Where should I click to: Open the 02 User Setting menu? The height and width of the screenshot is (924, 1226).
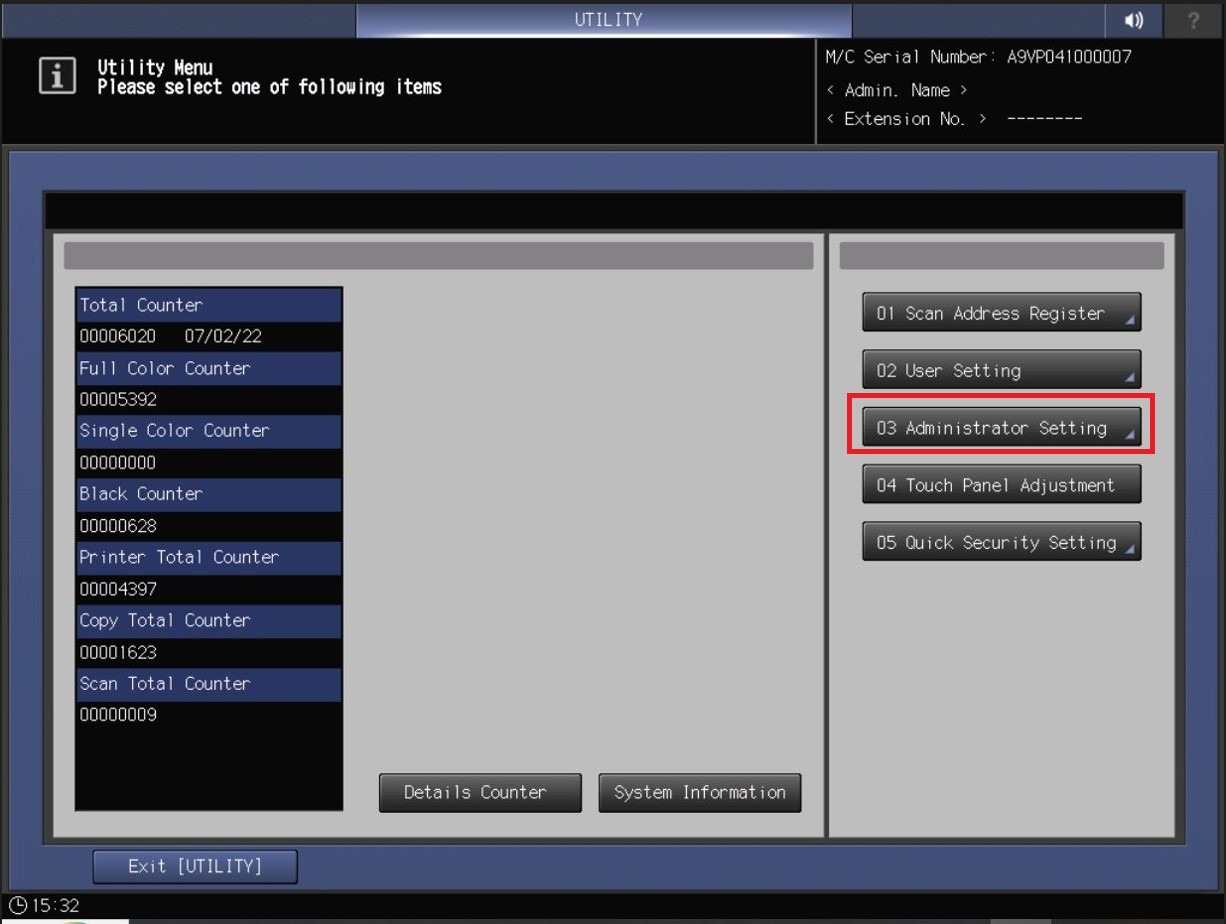pos(1001,370)
